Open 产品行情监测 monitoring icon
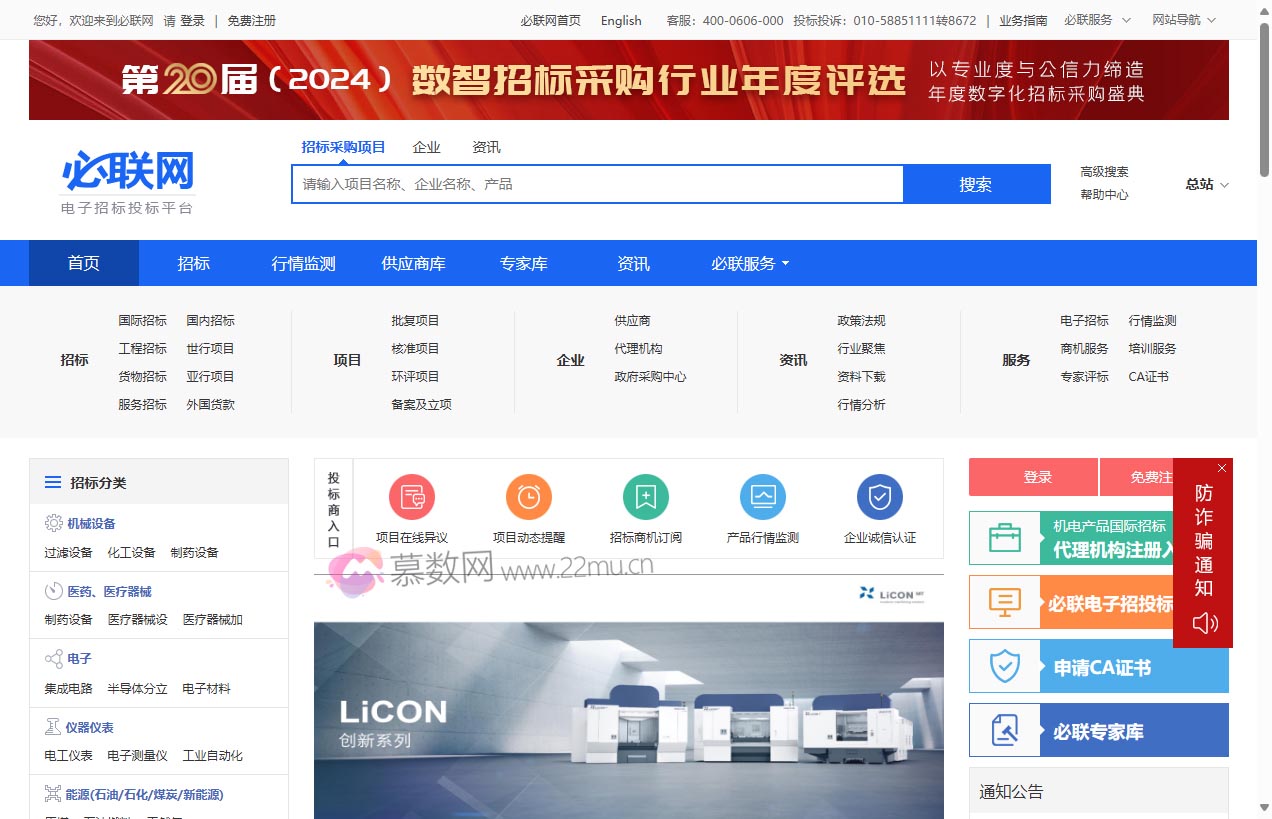The image size is (1272, 819). [x=762, y=497]
